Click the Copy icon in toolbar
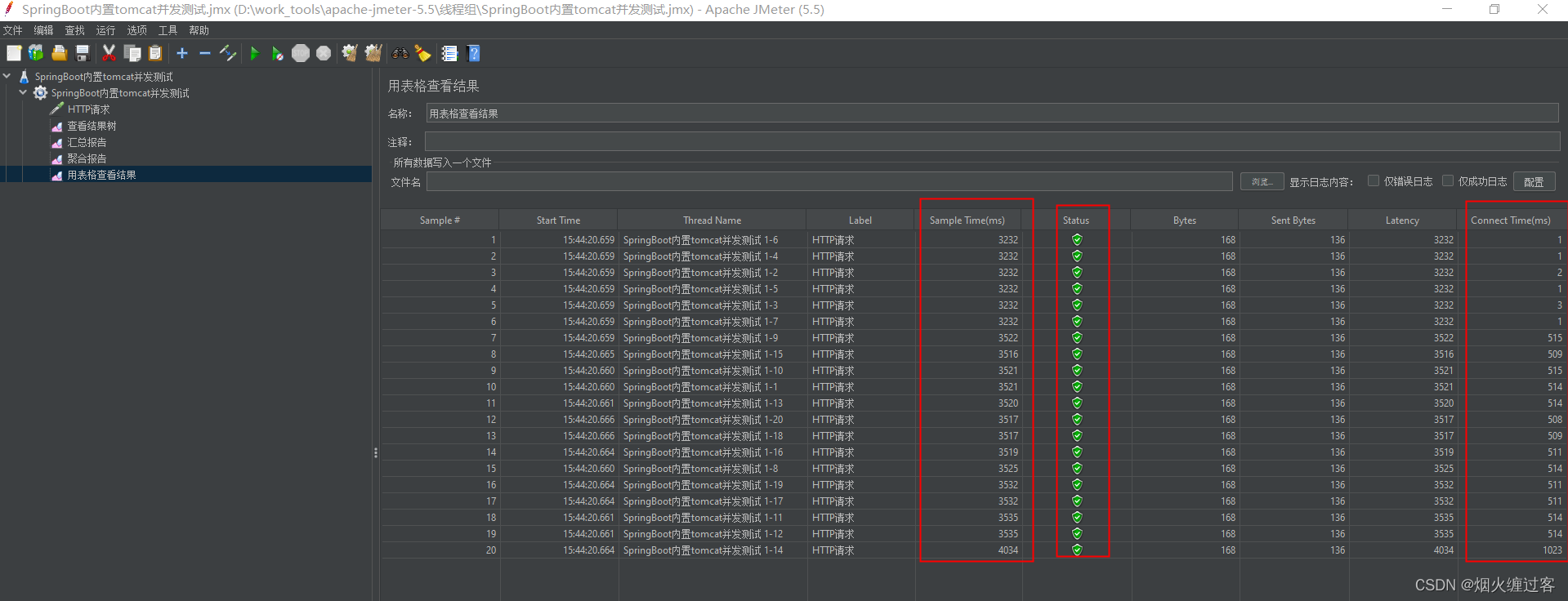1568x601 pixels. click(x=132, y=53)
